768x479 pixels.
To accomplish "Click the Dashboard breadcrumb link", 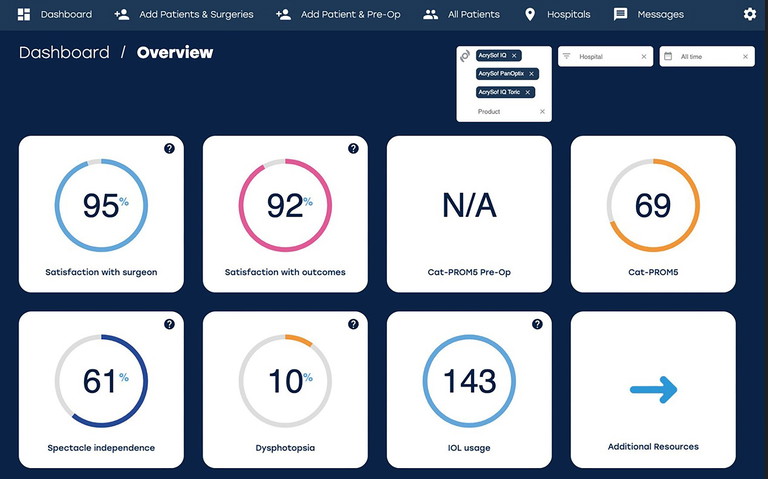I will tap(64, 53).
